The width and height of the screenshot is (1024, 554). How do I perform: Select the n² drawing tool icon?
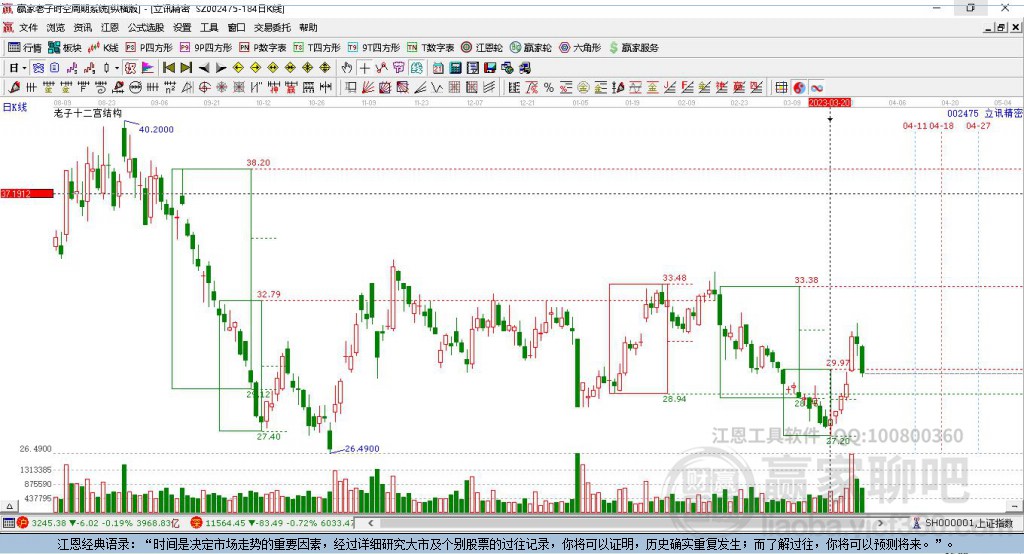[x=170, y=88]
